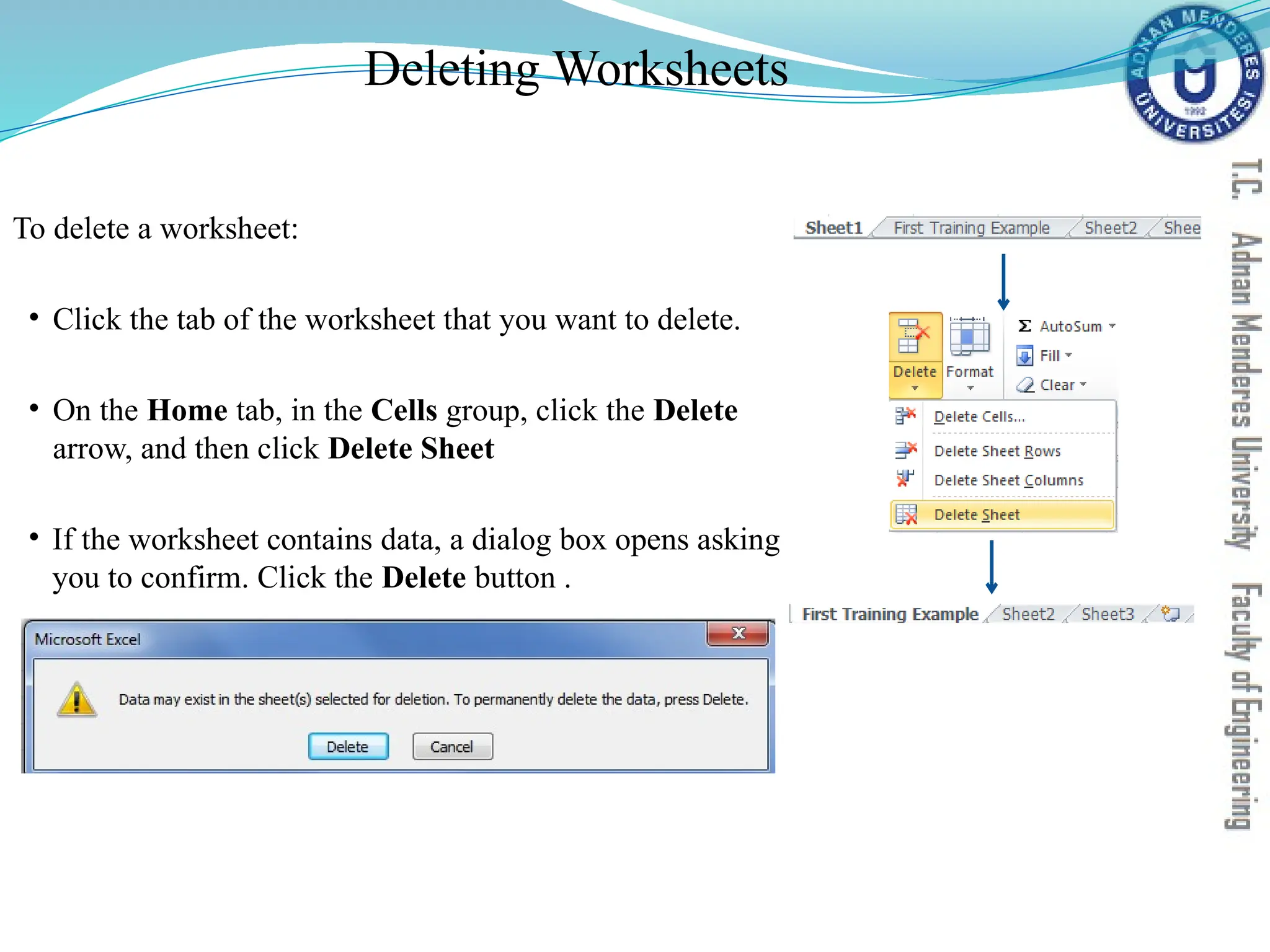Close the Microsoft Excel dialog
The height and width of the screenshot is (952, 1270).
point(737,633)
